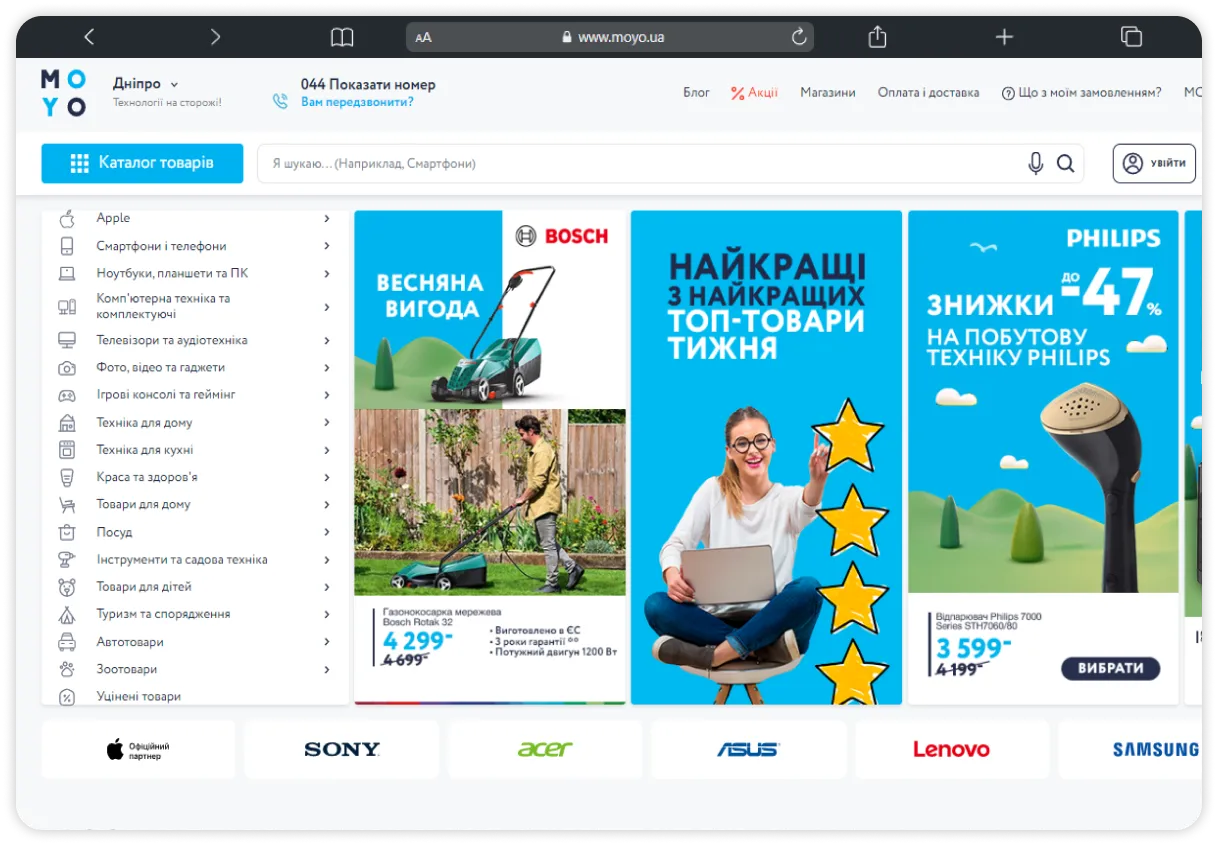Open the Bosch lawn mower banner
Image resolution: width=1217 pixels, height=845 pixels.
point(490,457)
